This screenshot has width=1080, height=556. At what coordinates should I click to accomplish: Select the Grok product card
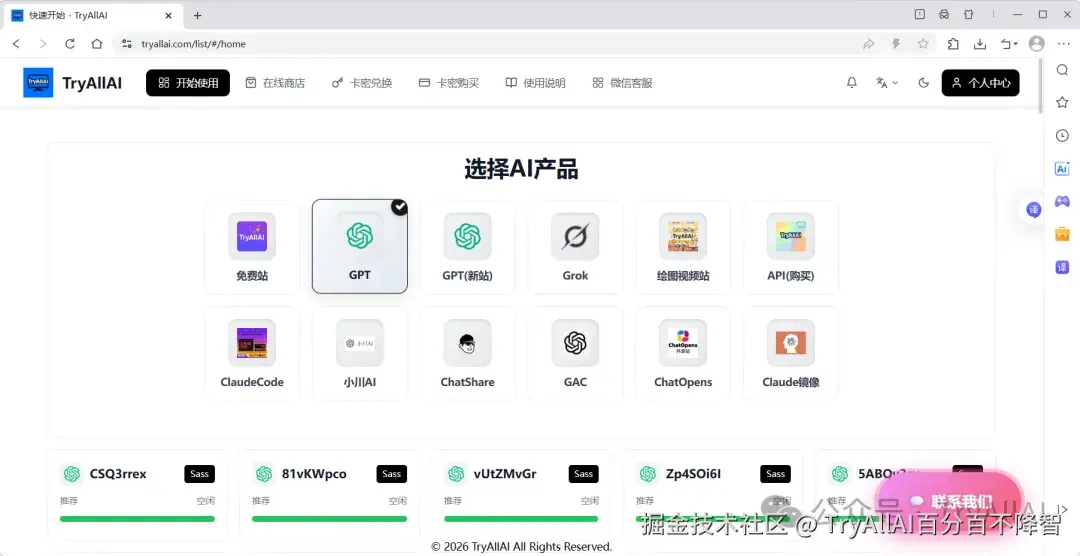(x=575, y=247)
